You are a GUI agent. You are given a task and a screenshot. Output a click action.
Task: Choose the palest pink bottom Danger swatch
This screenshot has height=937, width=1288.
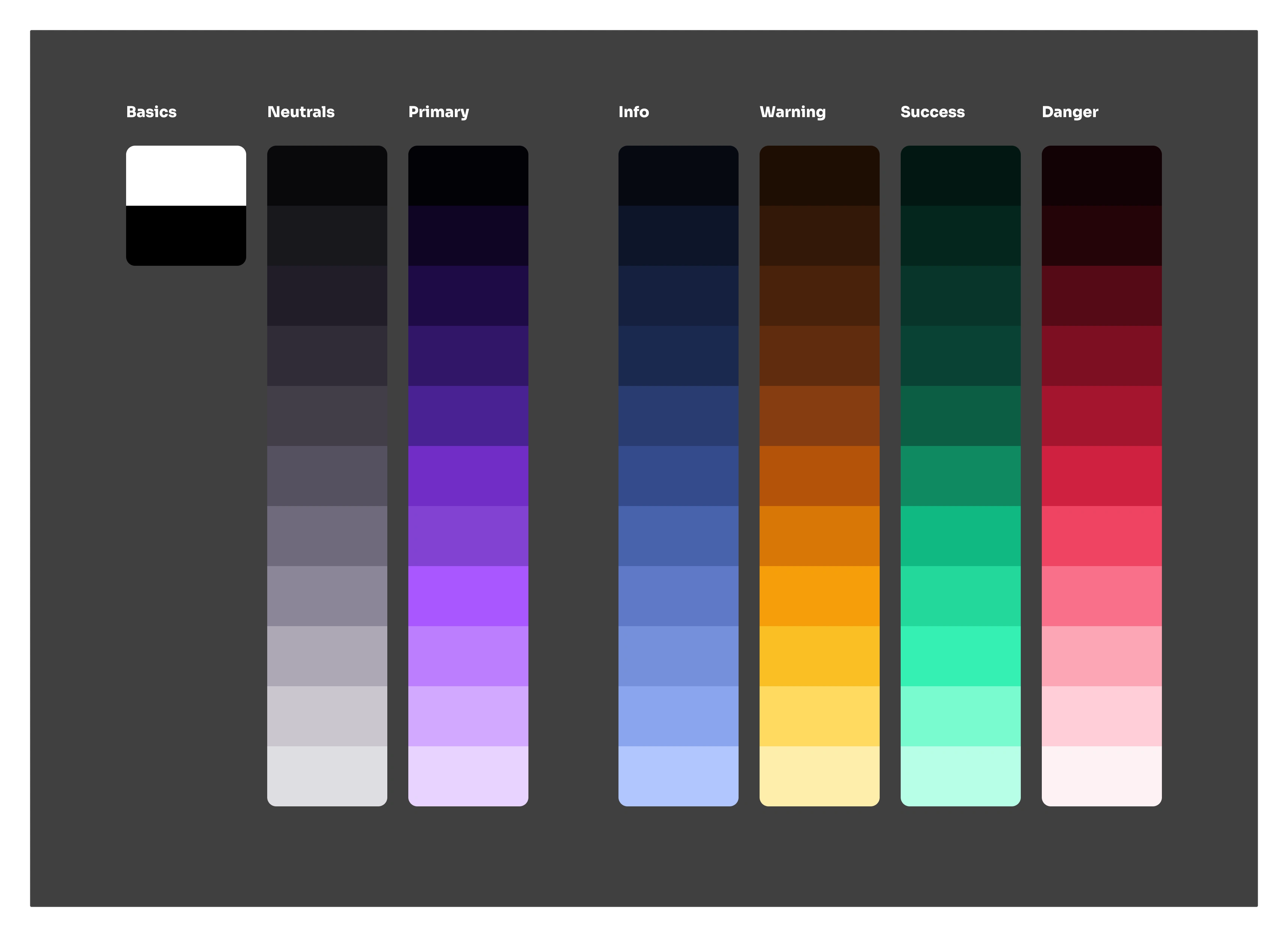coord(1102,776)
